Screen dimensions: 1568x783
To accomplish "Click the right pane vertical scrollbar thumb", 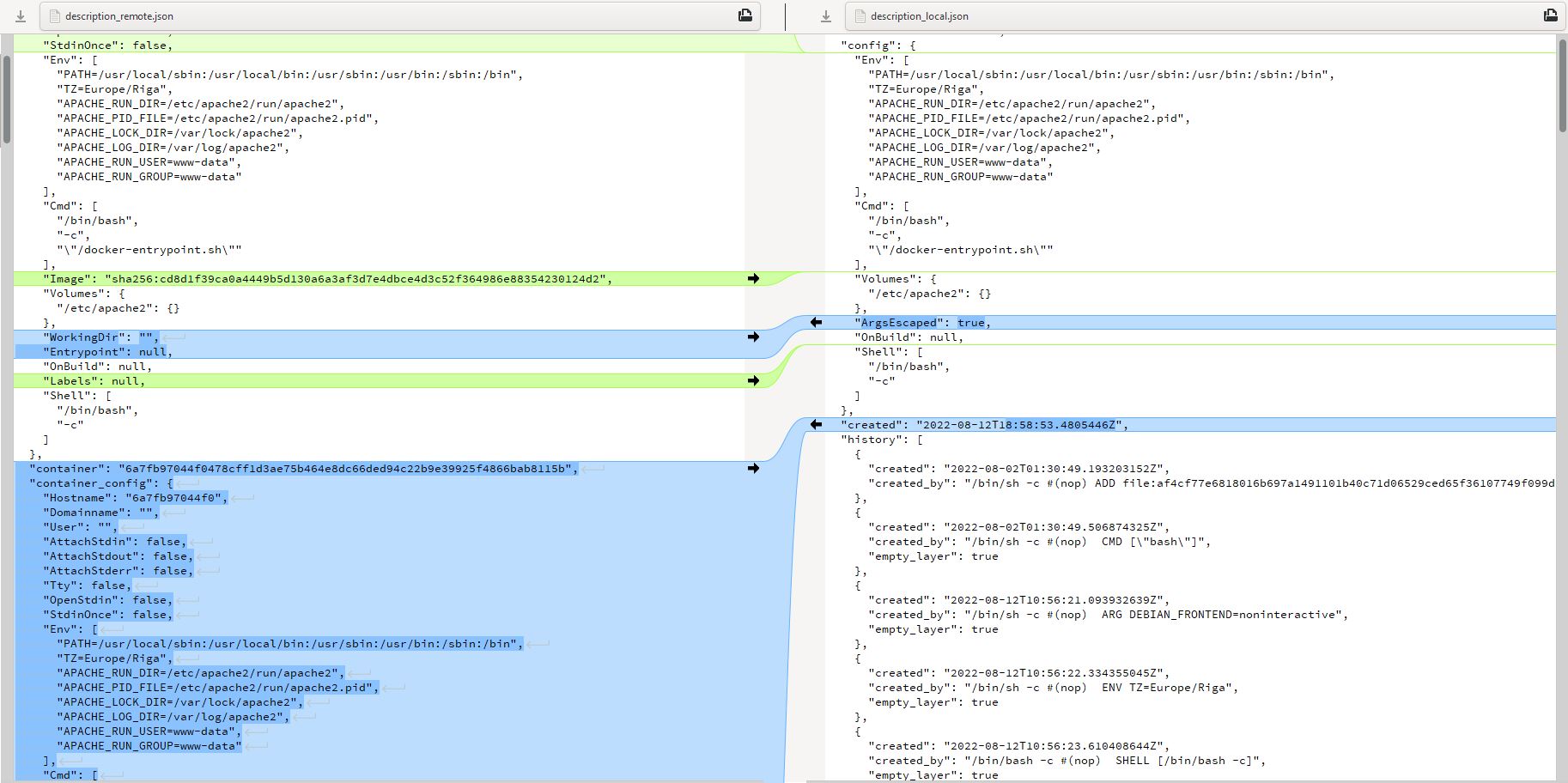I will (x=1563, y=84).
